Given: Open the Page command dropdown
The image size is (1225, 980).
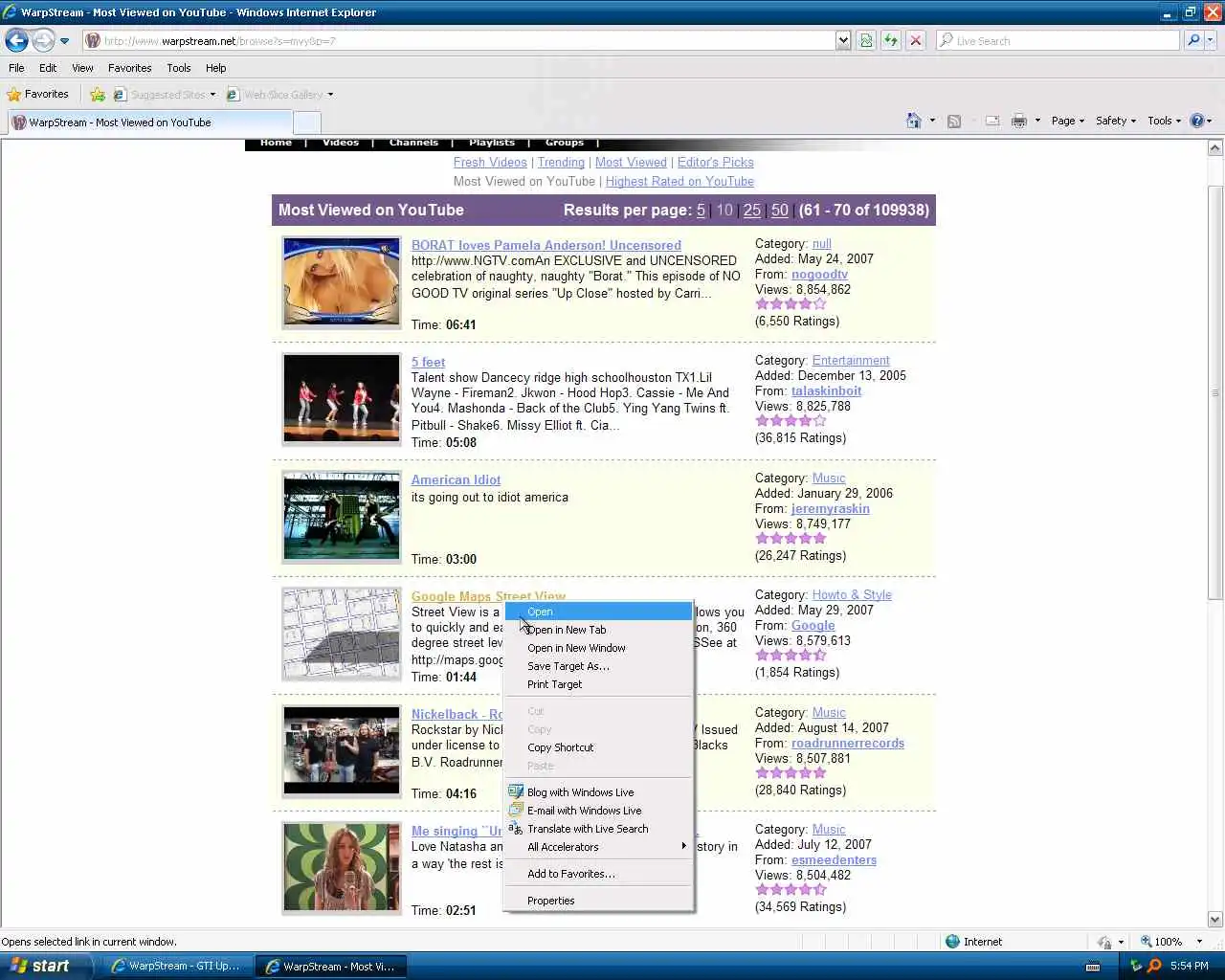Looking at the screenshot, I should coord(1067,121).
